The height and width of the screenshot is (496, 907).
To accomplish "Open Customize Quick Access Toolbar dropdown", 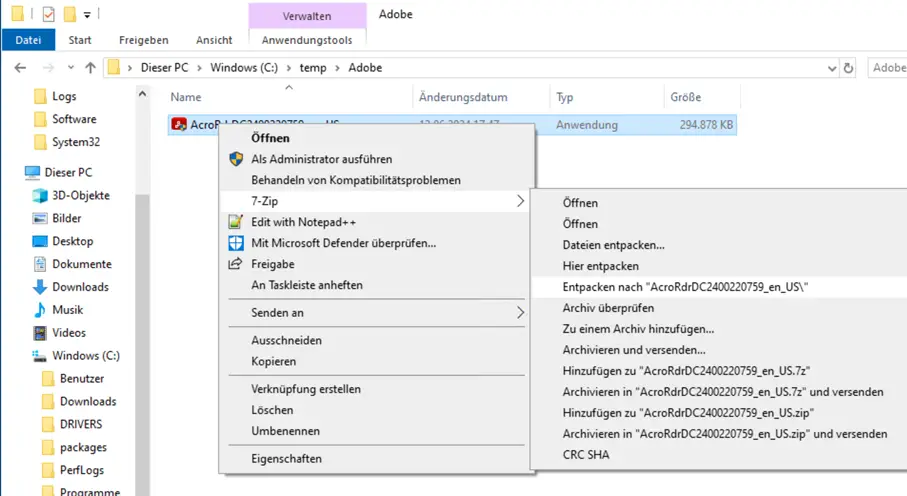I will (87, 15).
